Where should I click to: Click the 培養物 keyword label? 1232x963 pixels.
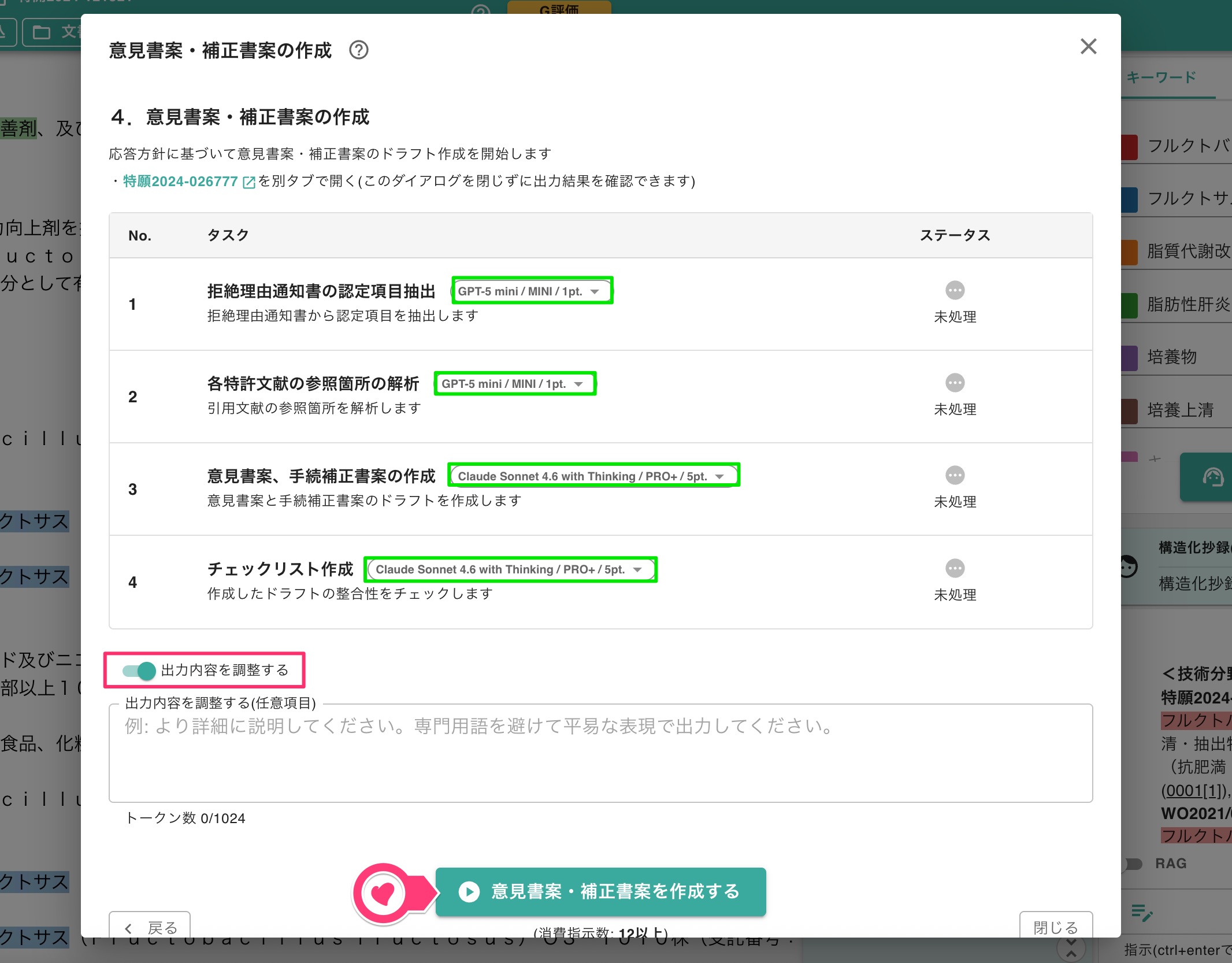pyautogui.click(x=1172, y=357)
